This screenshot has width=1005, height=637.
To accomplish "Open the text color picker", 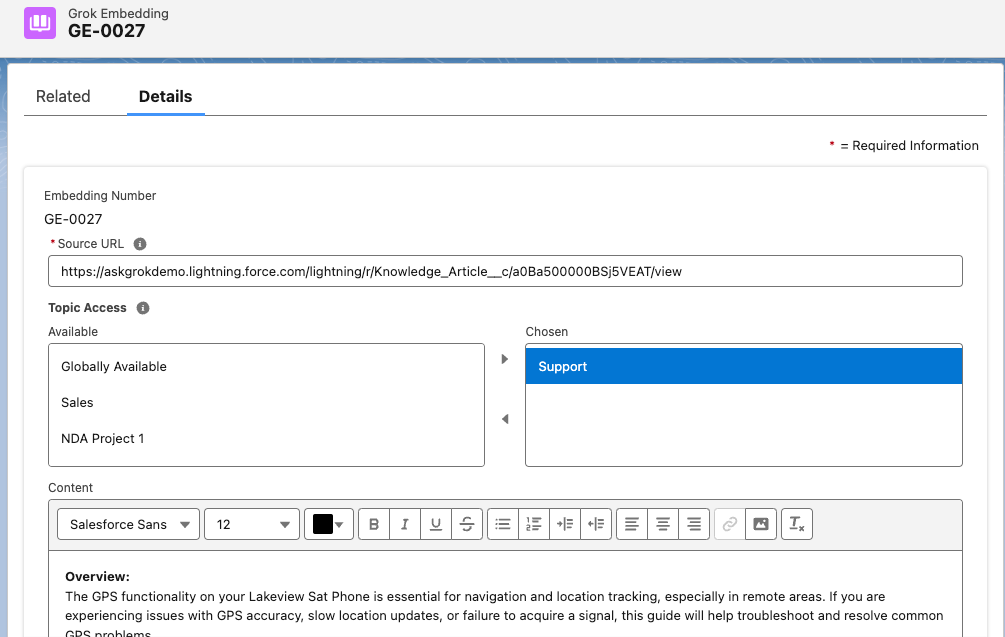I will (329, 524).
